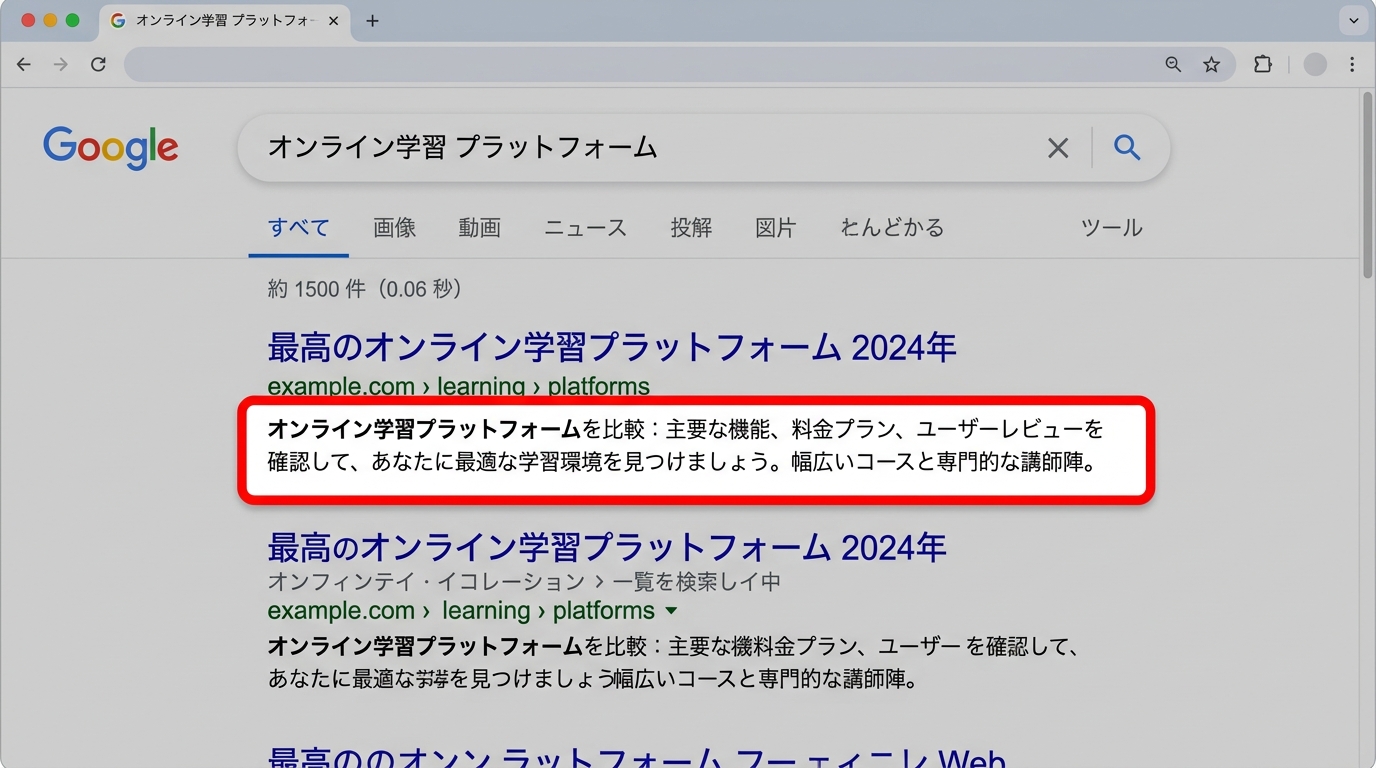This screenshot has height=768, width=1376.
Task: Click the Google logo
Action: (111, 148)
